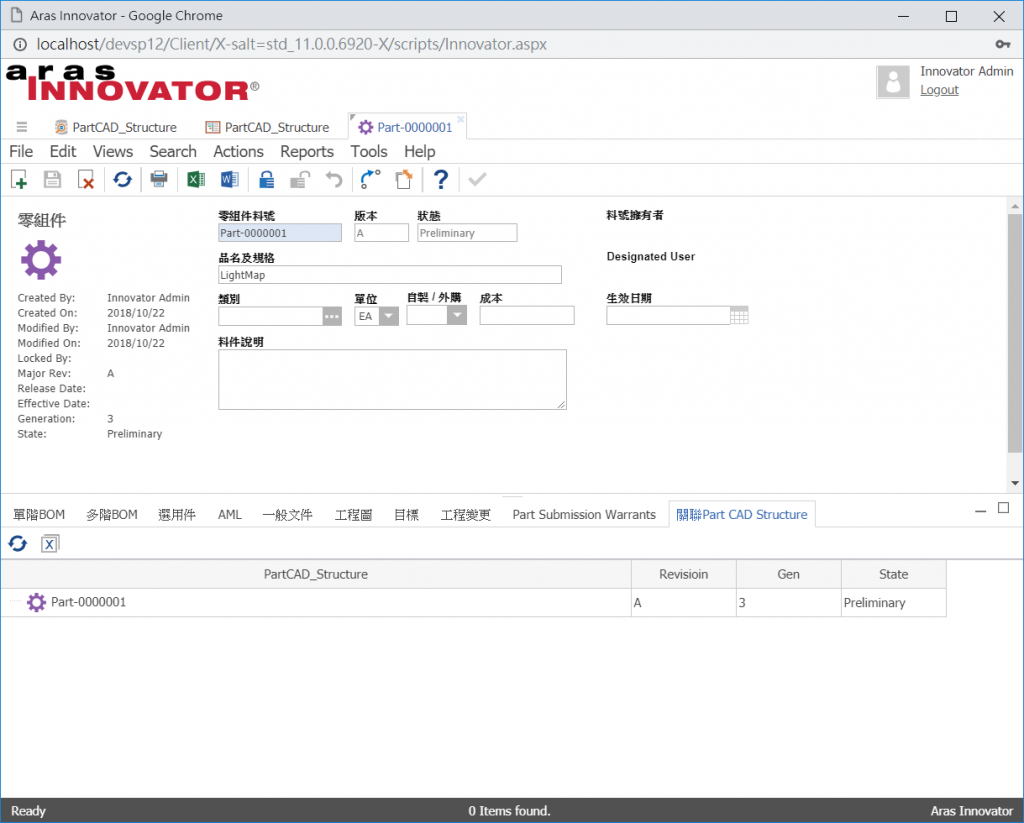The image size is (1024, 823).
Task: Close the Part-0000001 tab
Action: [460, 119]
